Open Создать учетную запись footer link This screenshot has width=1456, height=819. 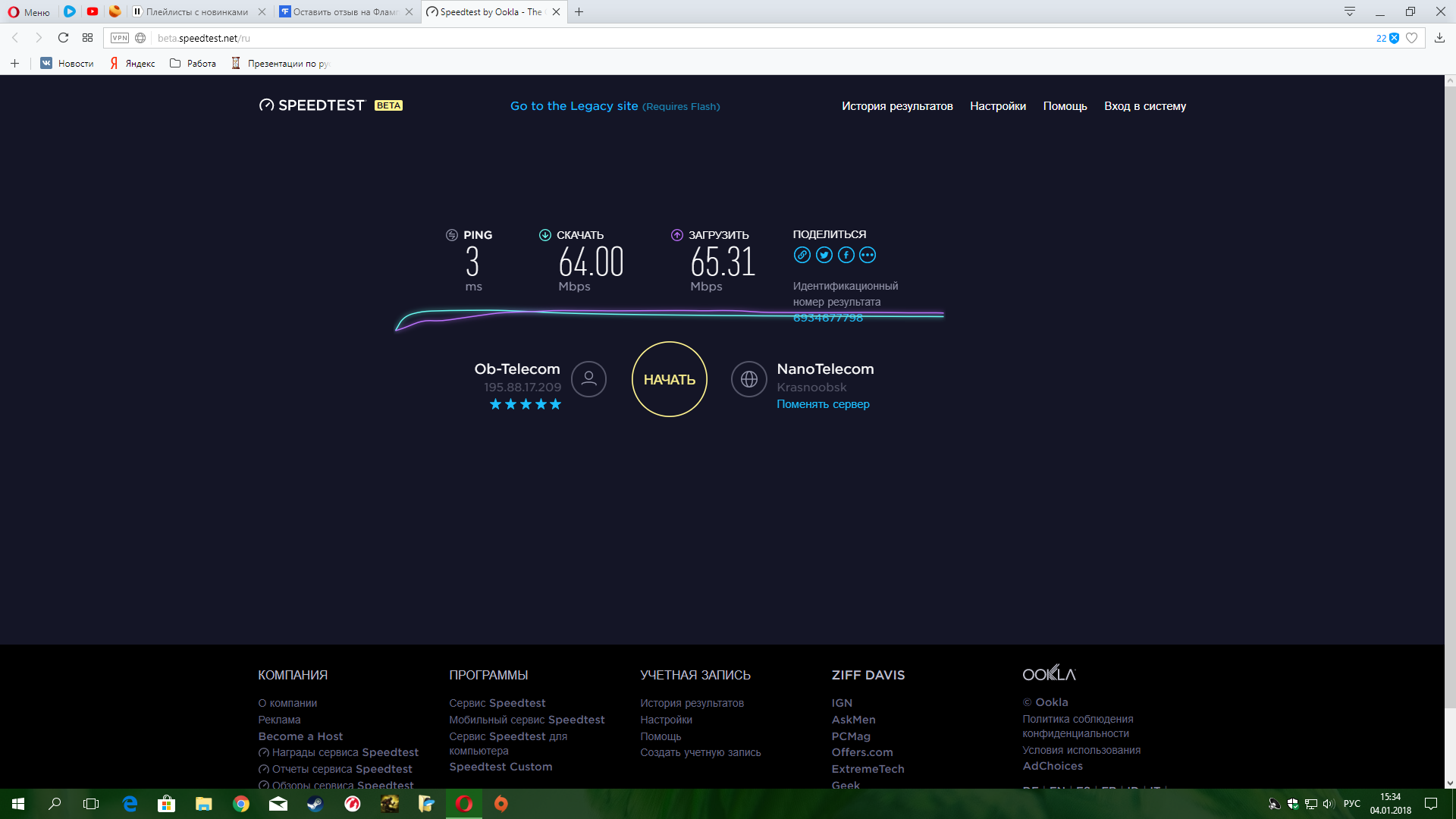[x=701, y=752]
